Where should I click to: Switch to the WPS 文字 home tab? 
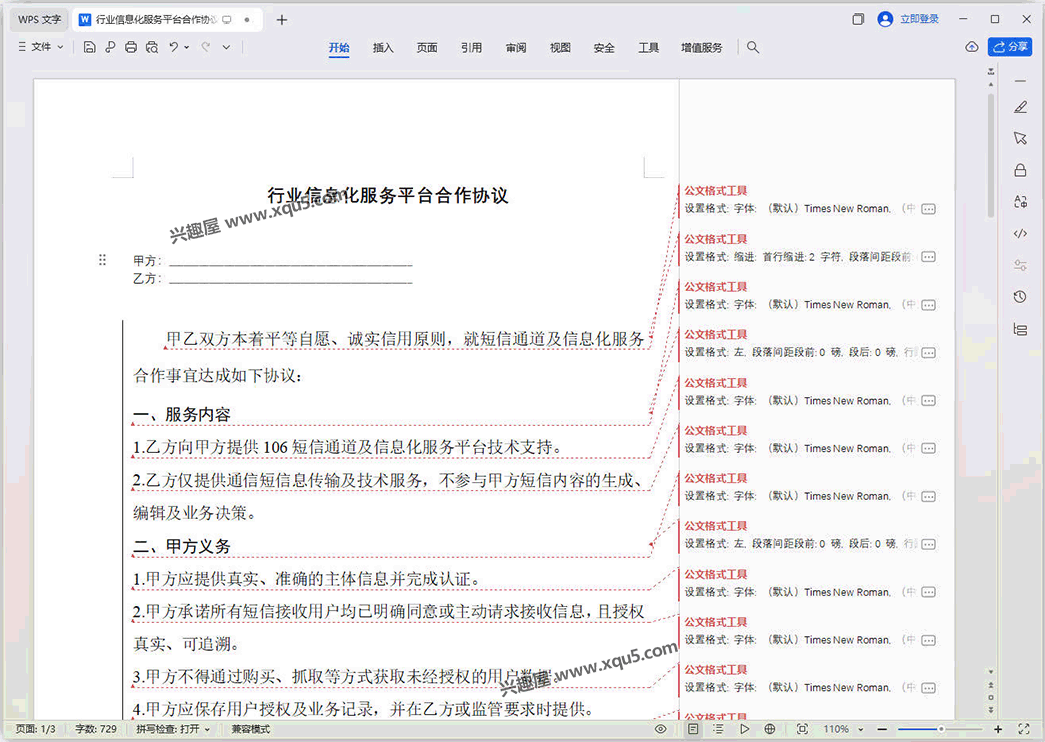point(39,19)
